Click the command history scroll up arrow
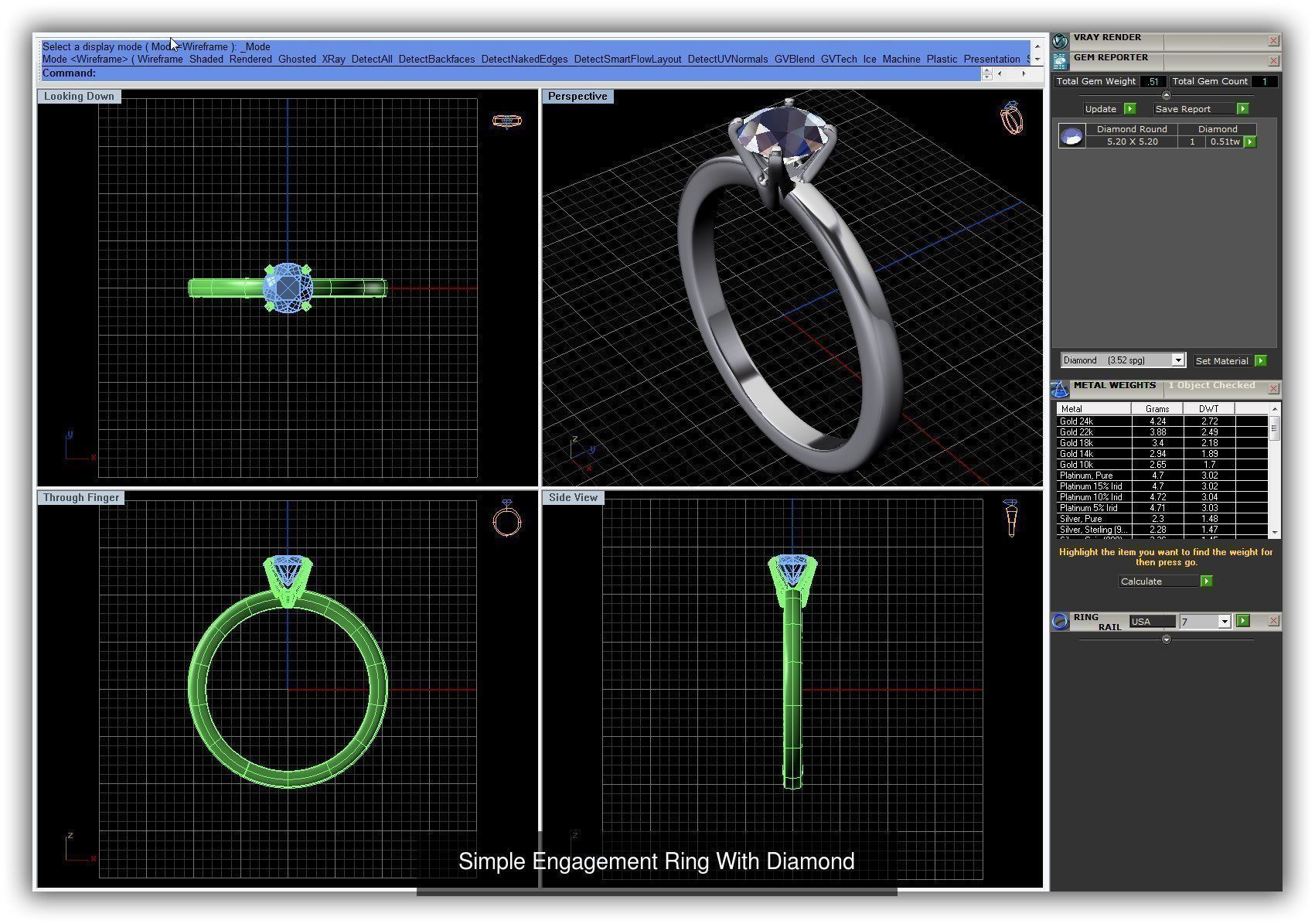This screenshot has width=1315, height=924. (1037, 46)
